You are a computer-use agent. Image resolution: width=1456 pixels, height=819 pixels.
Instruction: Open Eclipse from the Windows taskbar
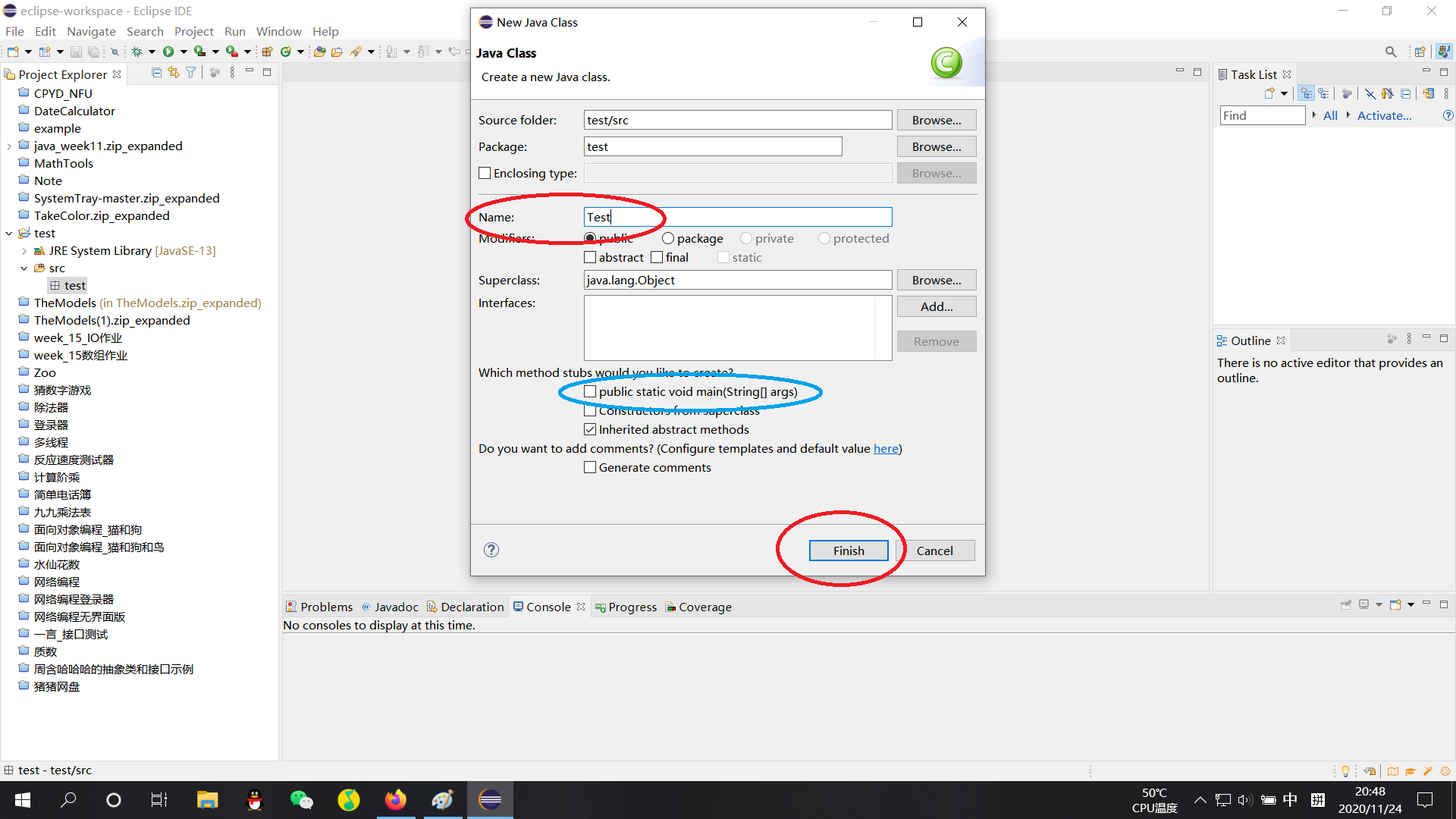(491, 800)
